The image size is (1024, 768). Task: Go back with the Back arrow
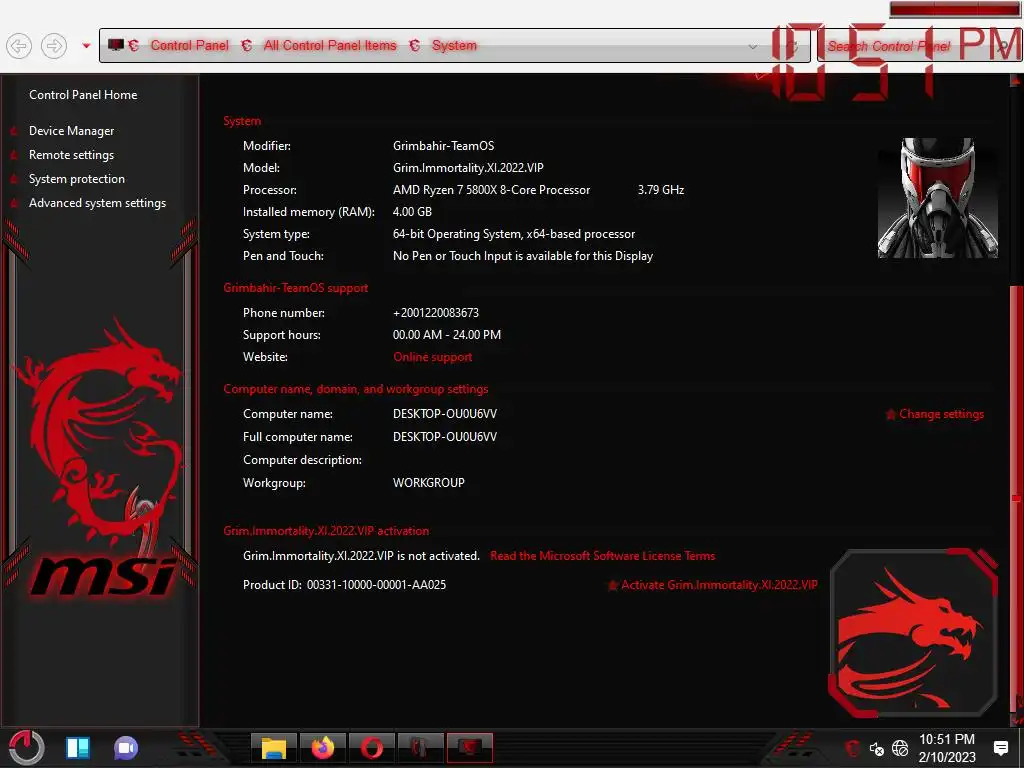[x=19, y=46]
